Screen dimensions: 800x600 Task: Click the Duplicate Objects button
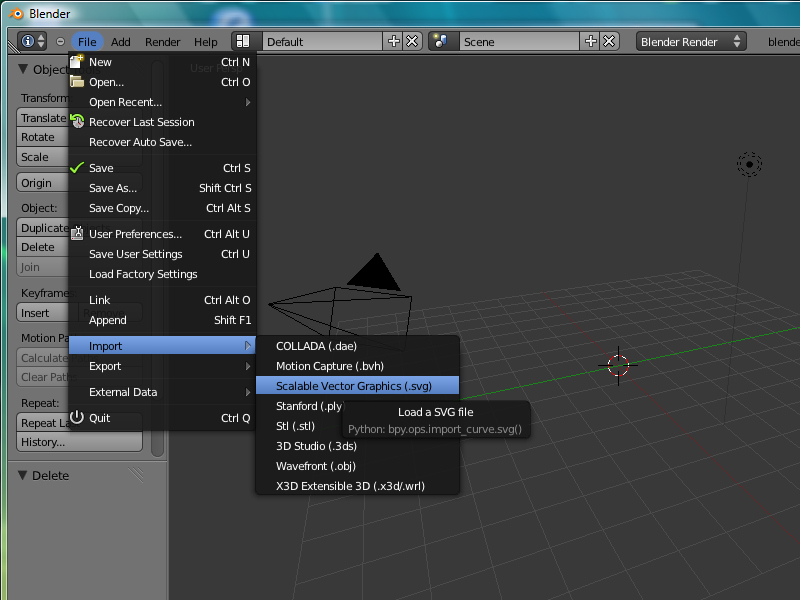[x=43, y=228]
